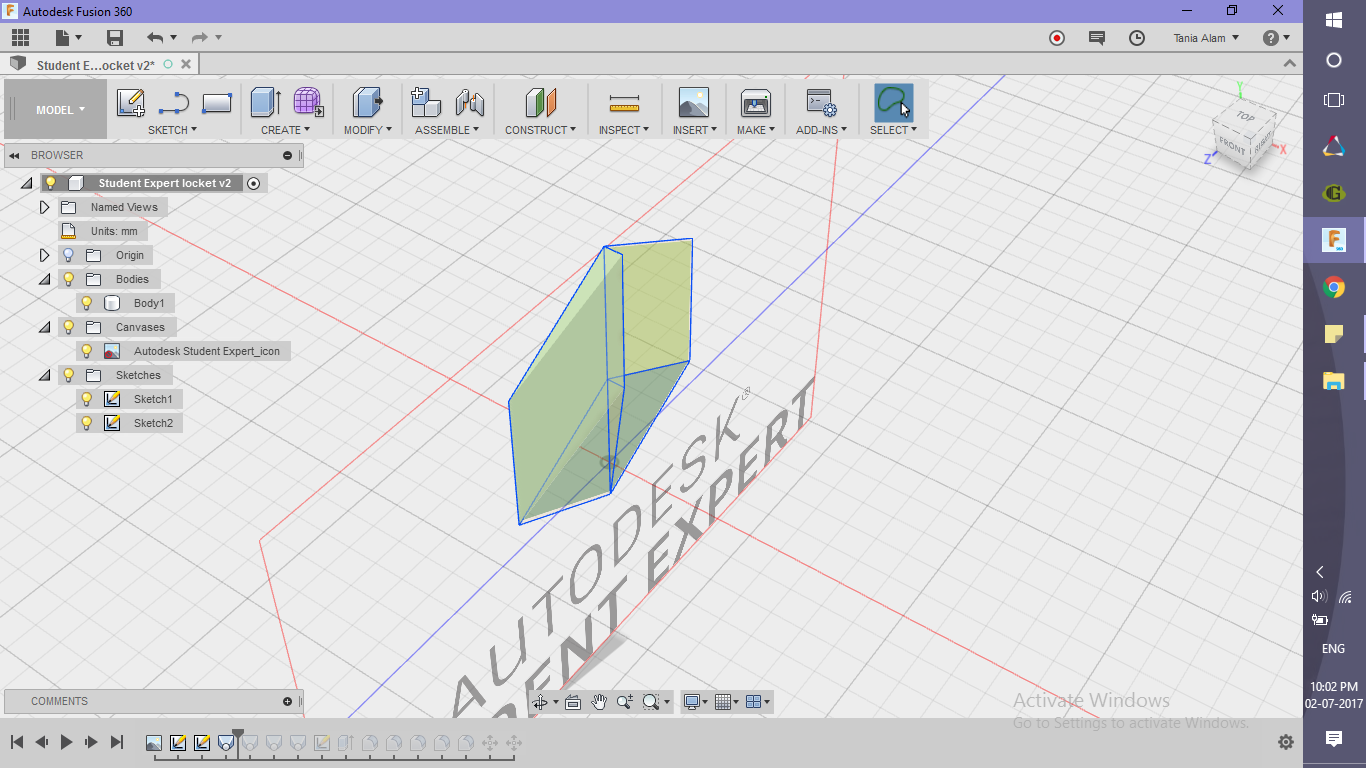Screen dimensions: 1366x768
Task: Select the Offset Plane construct icon
Action: pyautogui.click(x=540, y=103)
